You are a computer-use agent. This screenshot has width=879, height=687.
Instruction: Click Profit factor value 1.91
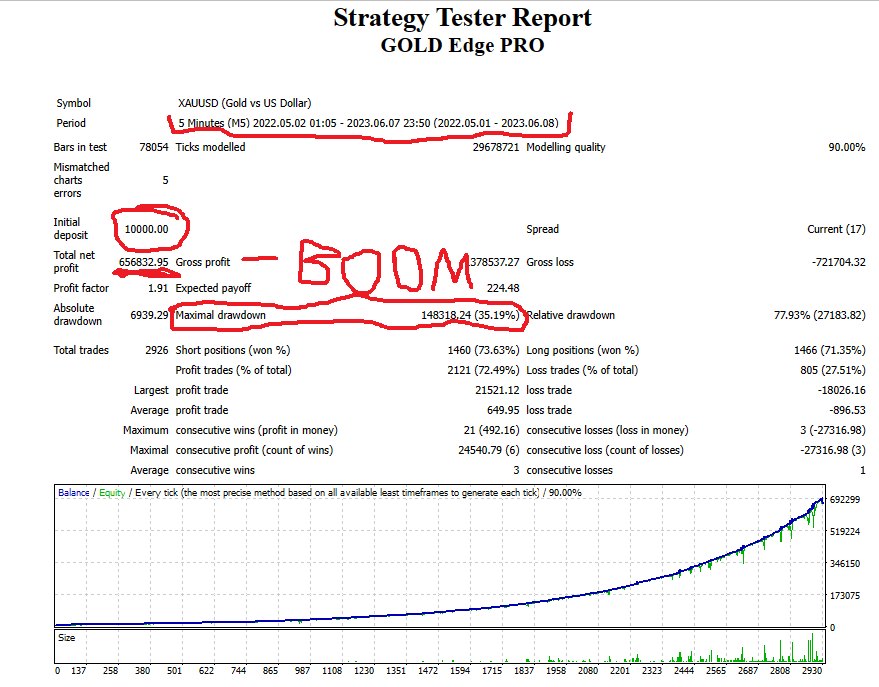[x=158, y=288]
